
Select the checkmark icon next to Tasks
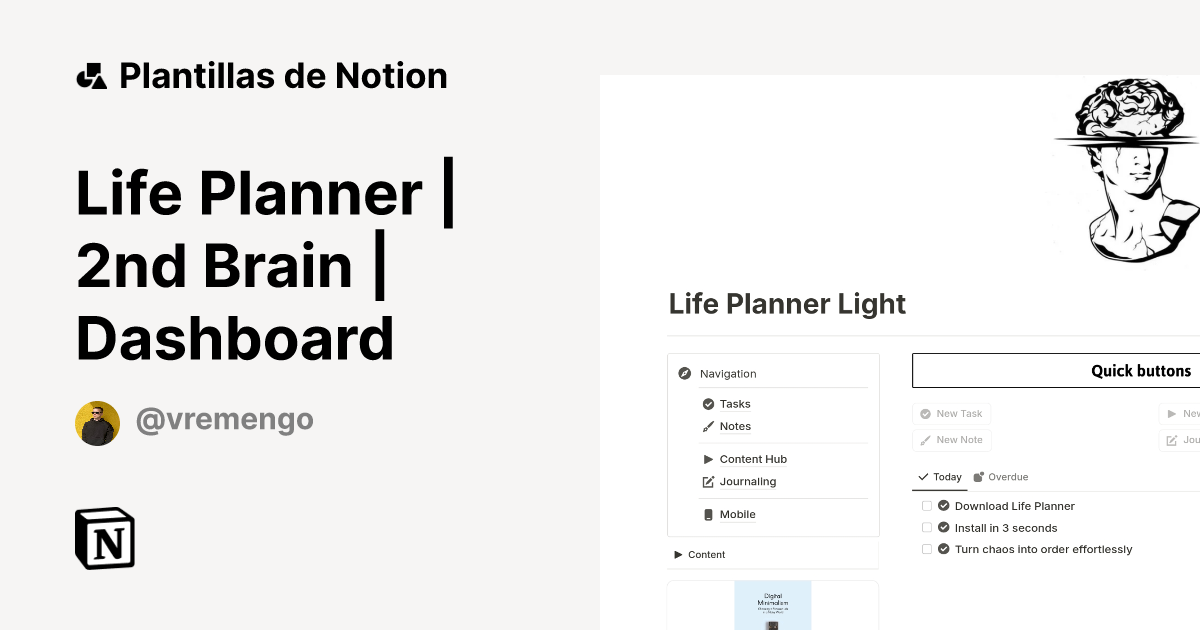tap(708, 404)
